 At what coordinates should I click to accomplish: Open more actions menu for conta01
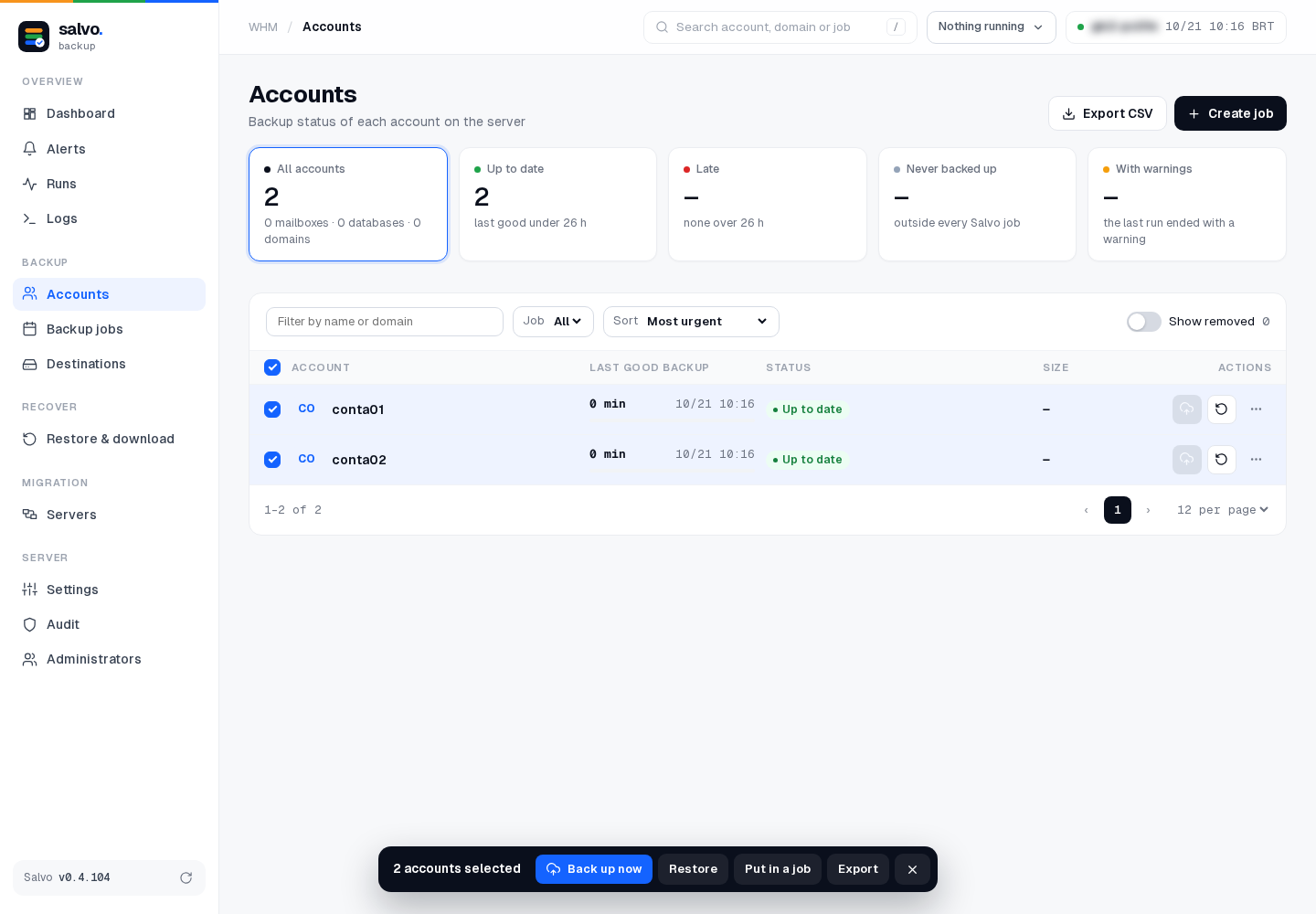pos(1257,409)
